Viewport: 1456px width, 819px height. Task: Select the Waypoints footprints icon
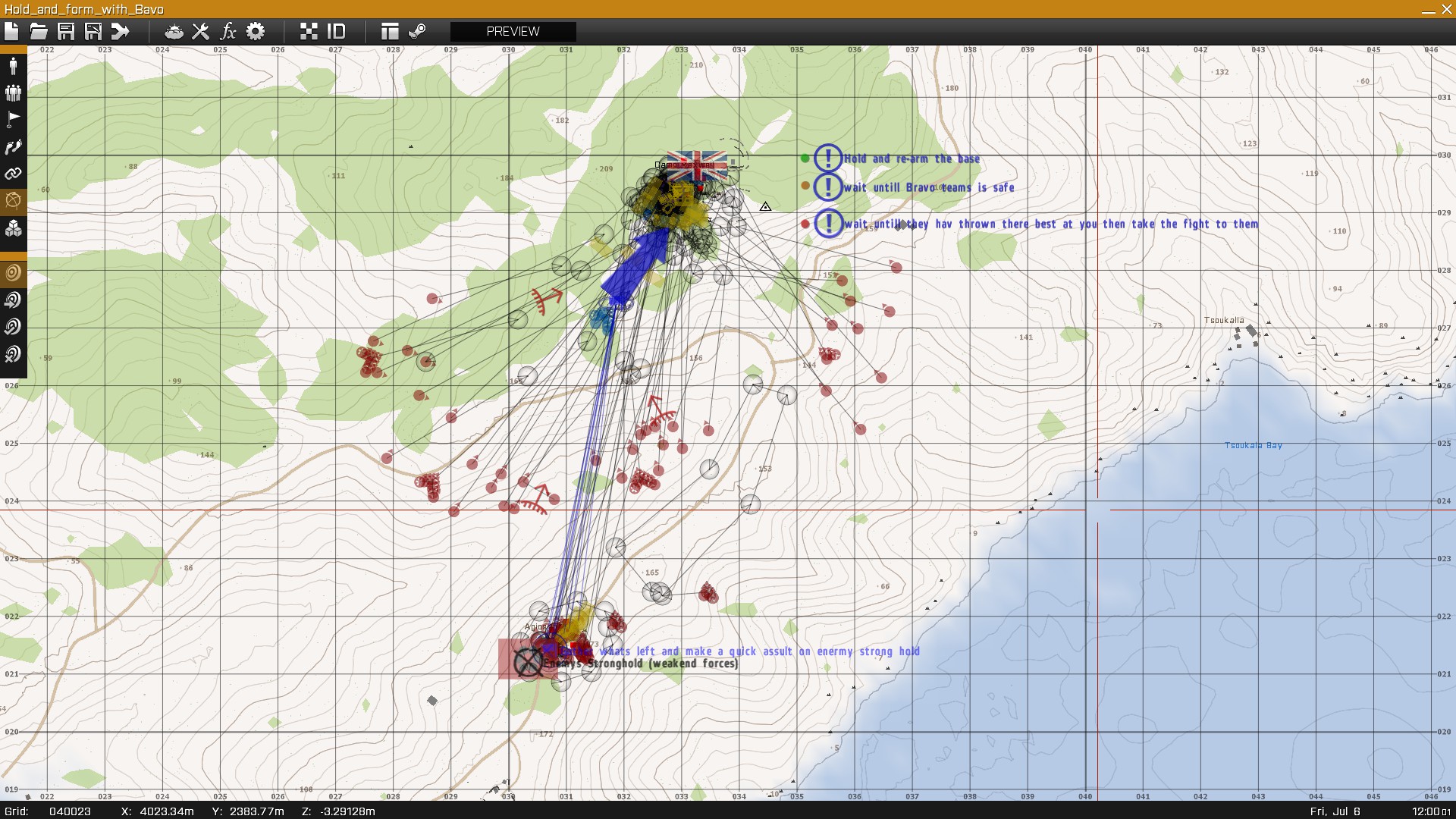[13, 147]
